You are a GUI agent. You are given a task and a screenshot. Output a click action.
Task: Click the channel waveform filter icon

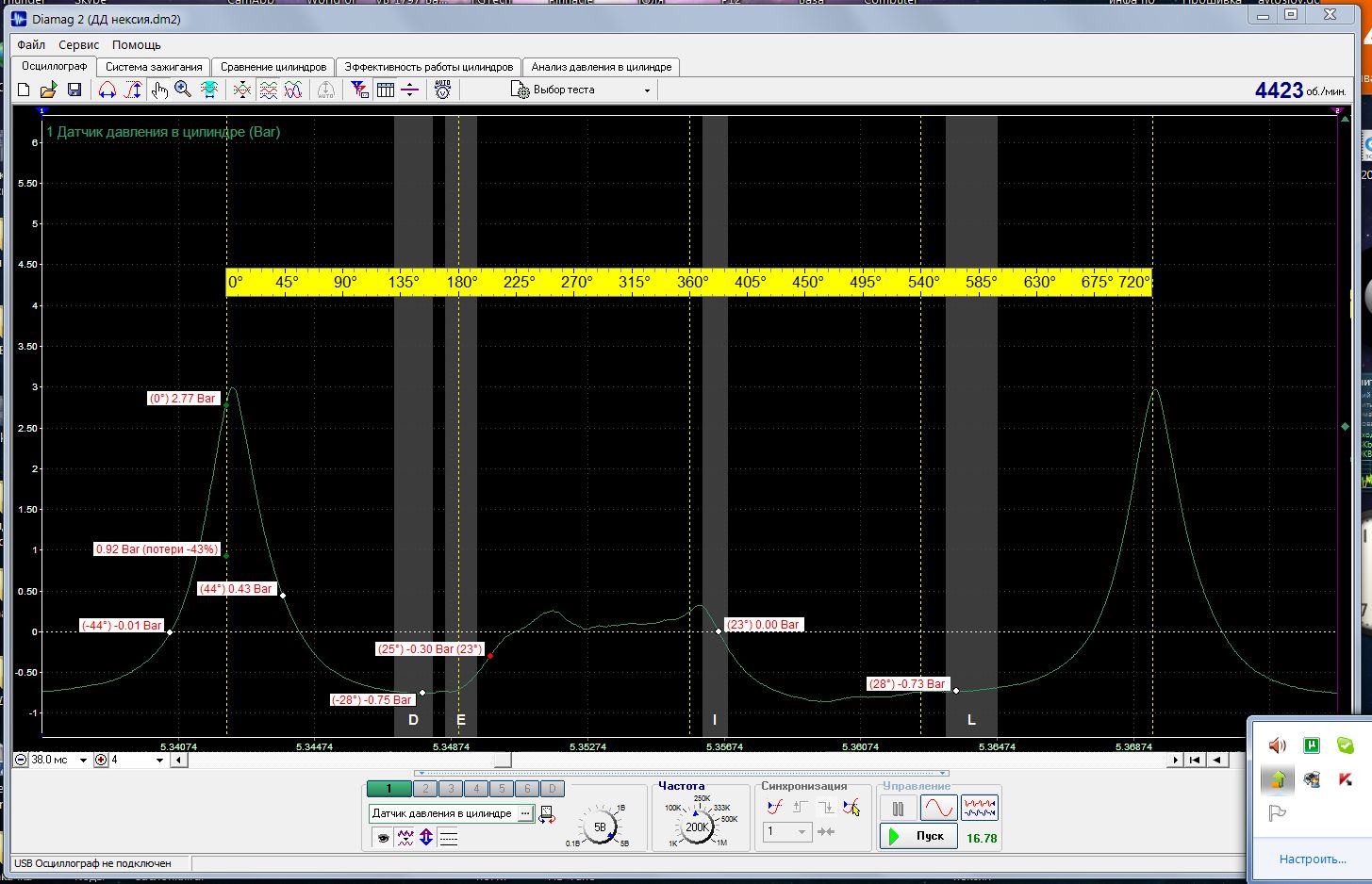click(405, 837)
